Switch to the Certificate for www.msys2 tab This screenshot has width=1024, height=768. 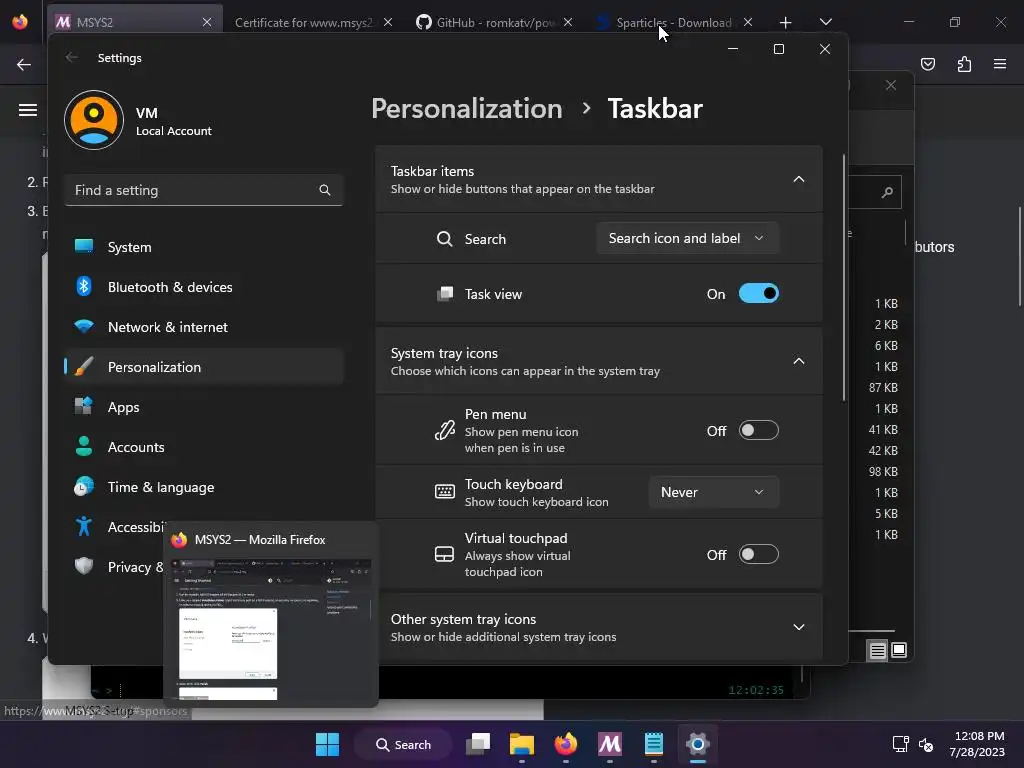pos(304,22)
